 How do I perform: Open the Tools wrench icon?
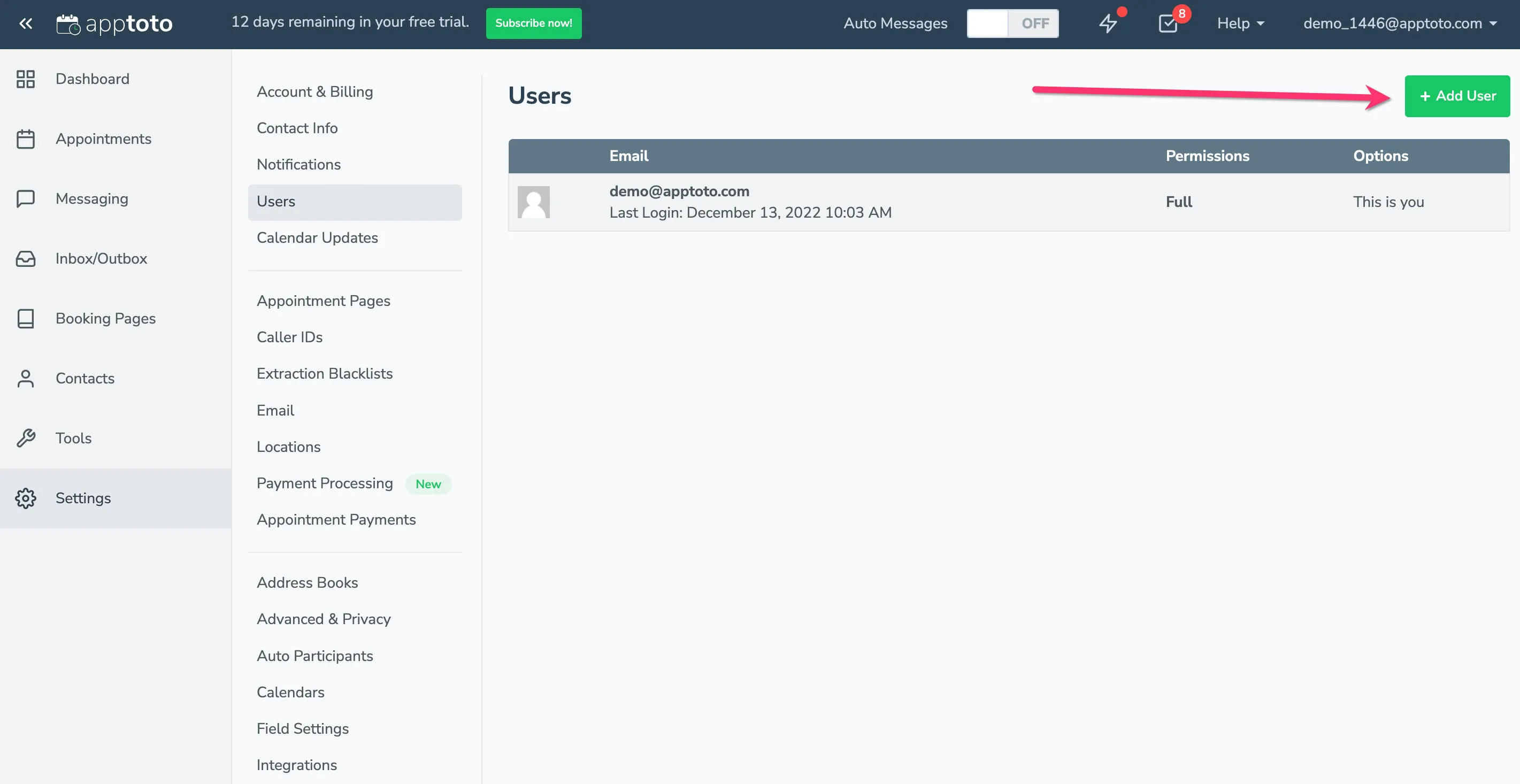click(25, 437)
